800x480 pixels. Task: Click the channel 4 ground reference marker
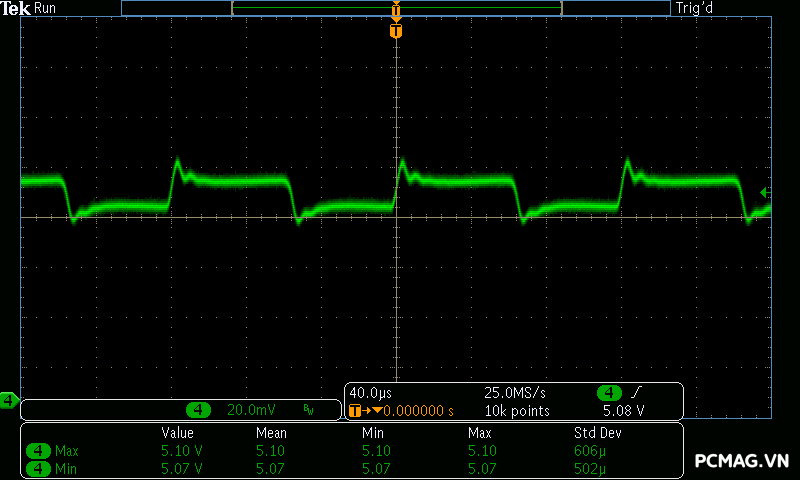click(8, 401)
